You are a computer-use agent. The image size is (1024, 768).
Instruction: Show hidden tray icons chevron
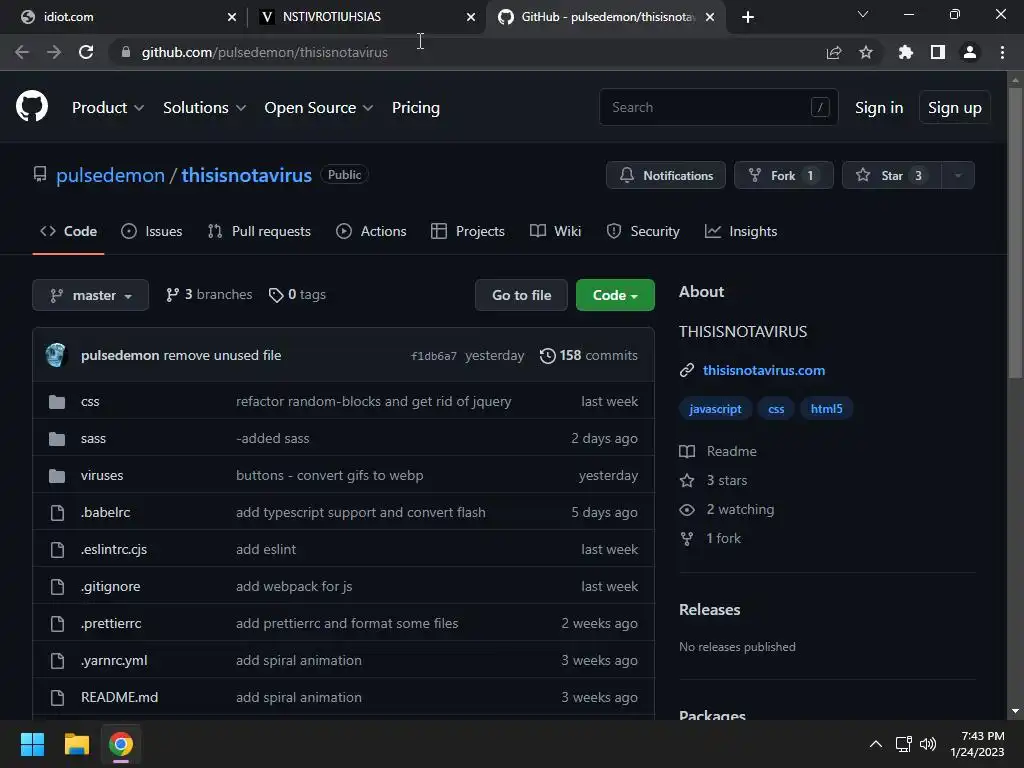pyautogui.click(x=876, y=744)
